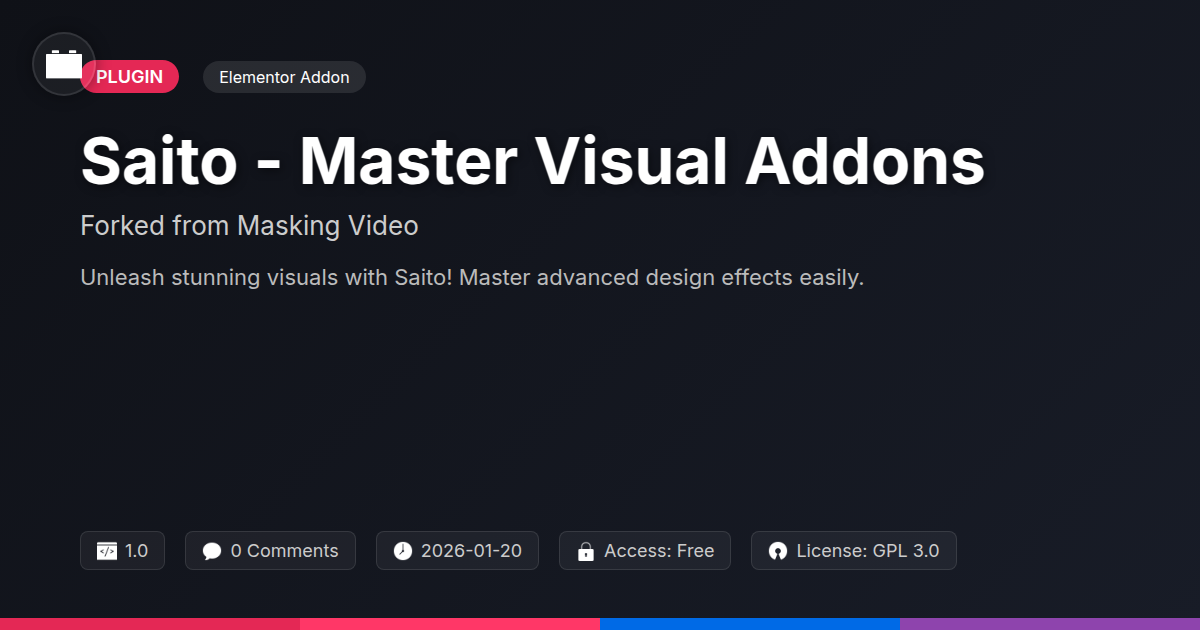Click the version code icon

tap(107, 551)
